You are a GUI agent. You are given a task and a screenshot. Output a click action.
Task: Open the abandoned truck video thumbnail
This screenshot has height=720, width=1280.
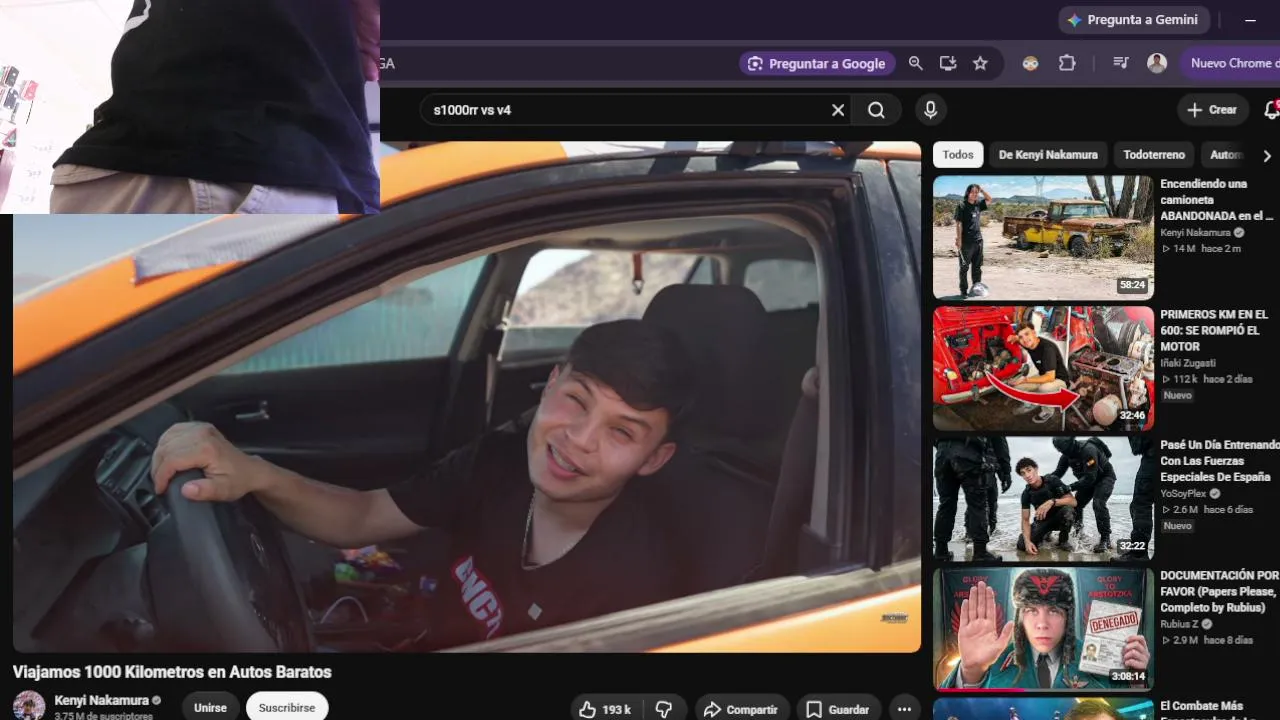1043,237
